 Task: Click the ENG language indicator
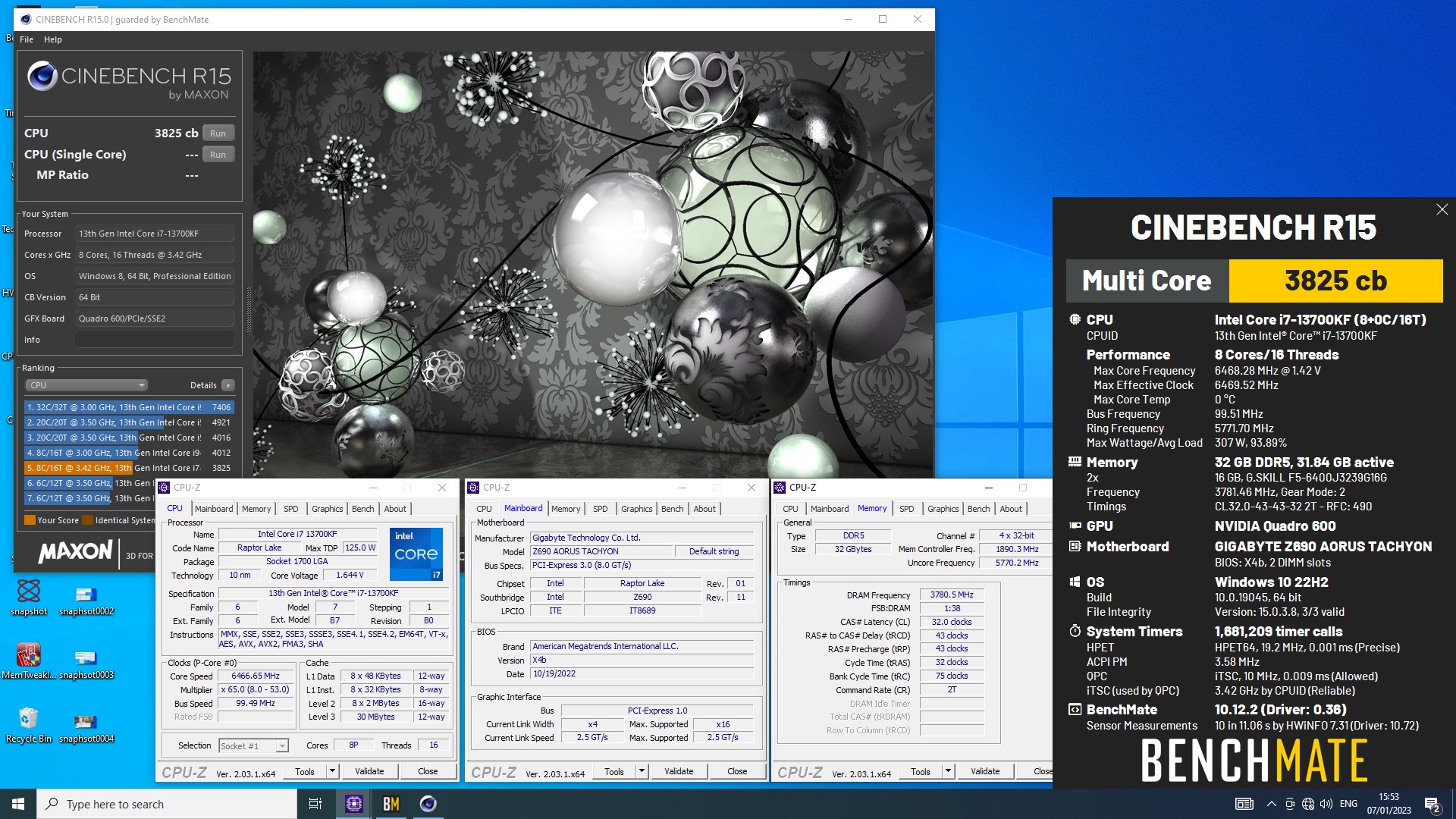(1348, 804)
